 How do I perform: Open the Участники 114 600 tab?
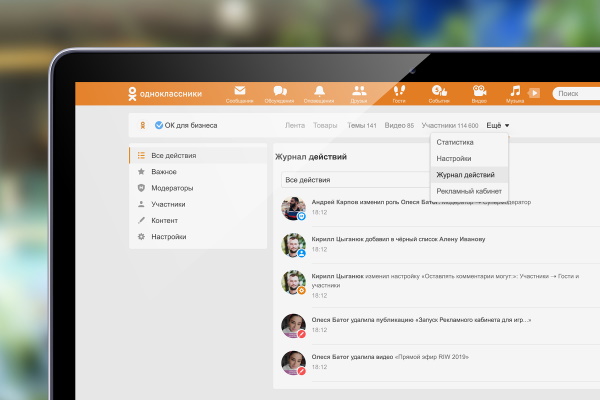450,126
